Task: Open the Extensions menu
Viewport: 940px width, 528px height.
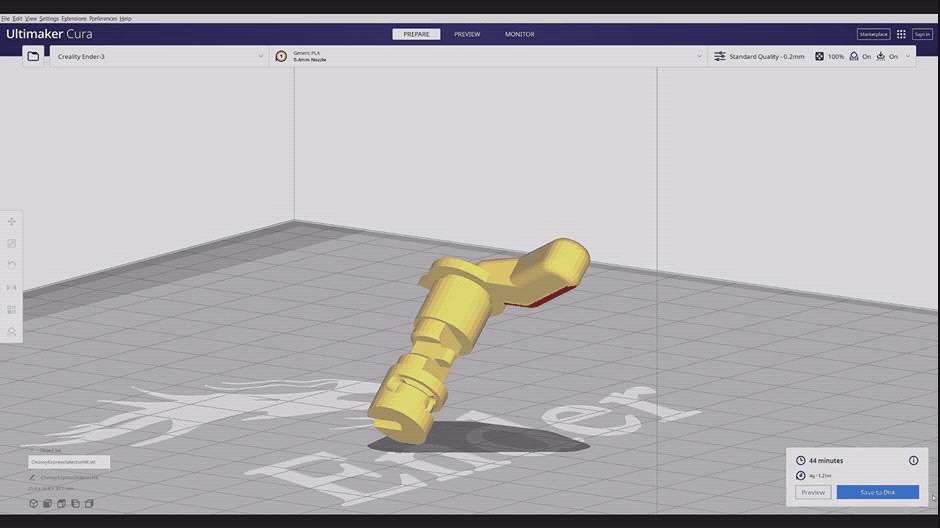Action: [74, 18]
